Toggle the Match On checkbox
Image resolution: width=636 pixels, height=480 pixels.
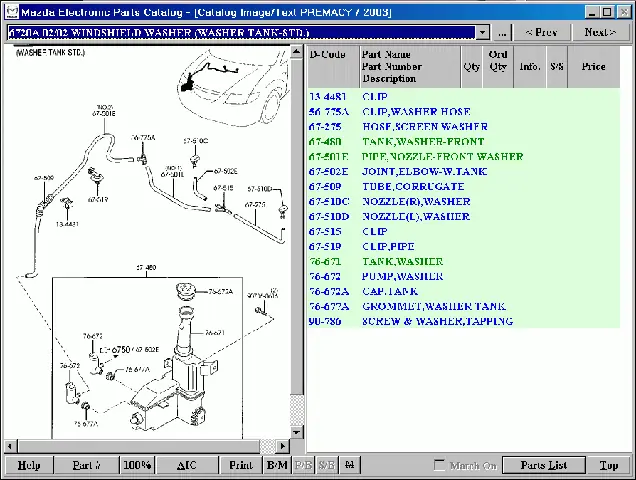(439, 465)
